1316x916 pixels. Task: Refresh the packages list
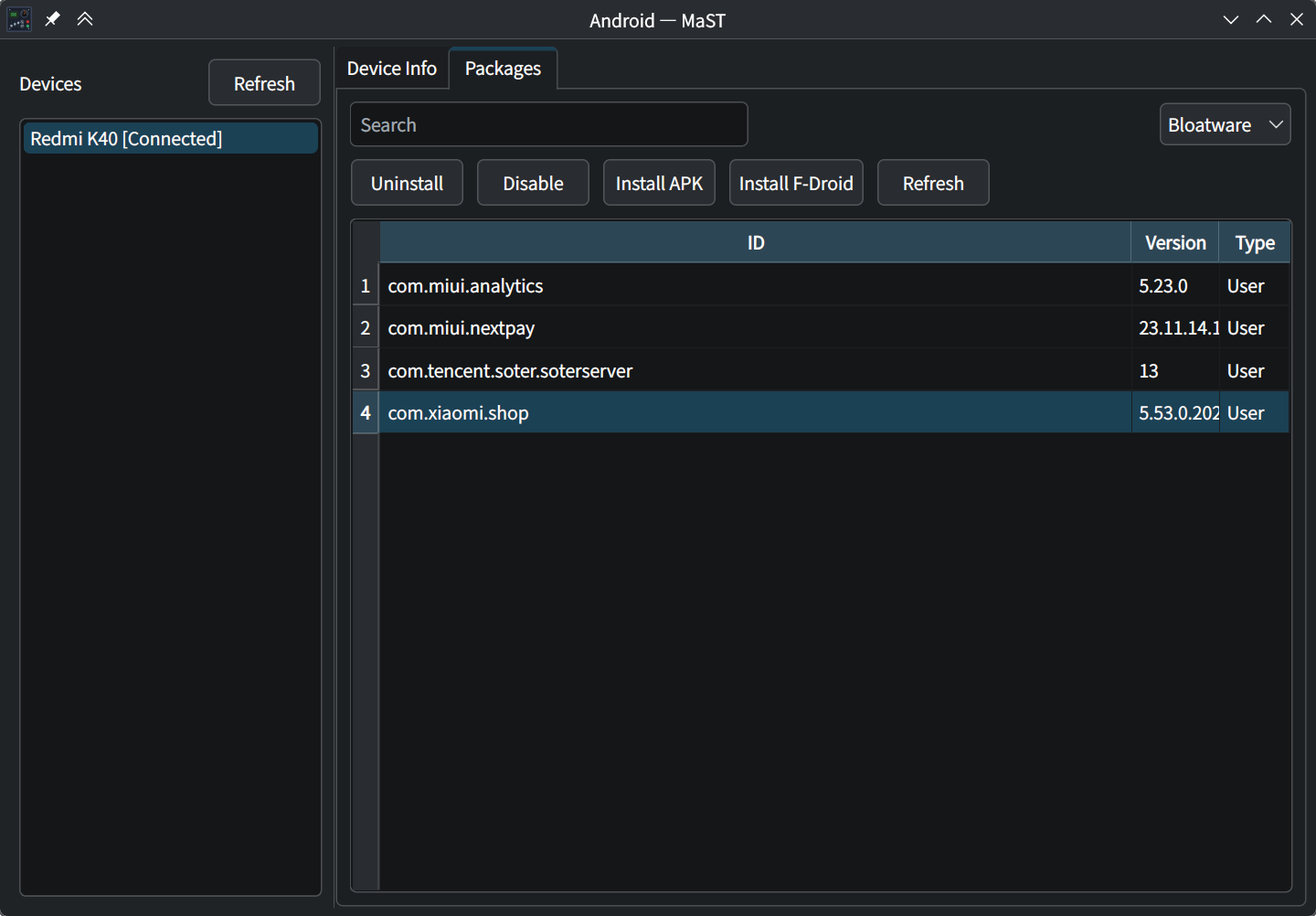[x=933, y=183]
